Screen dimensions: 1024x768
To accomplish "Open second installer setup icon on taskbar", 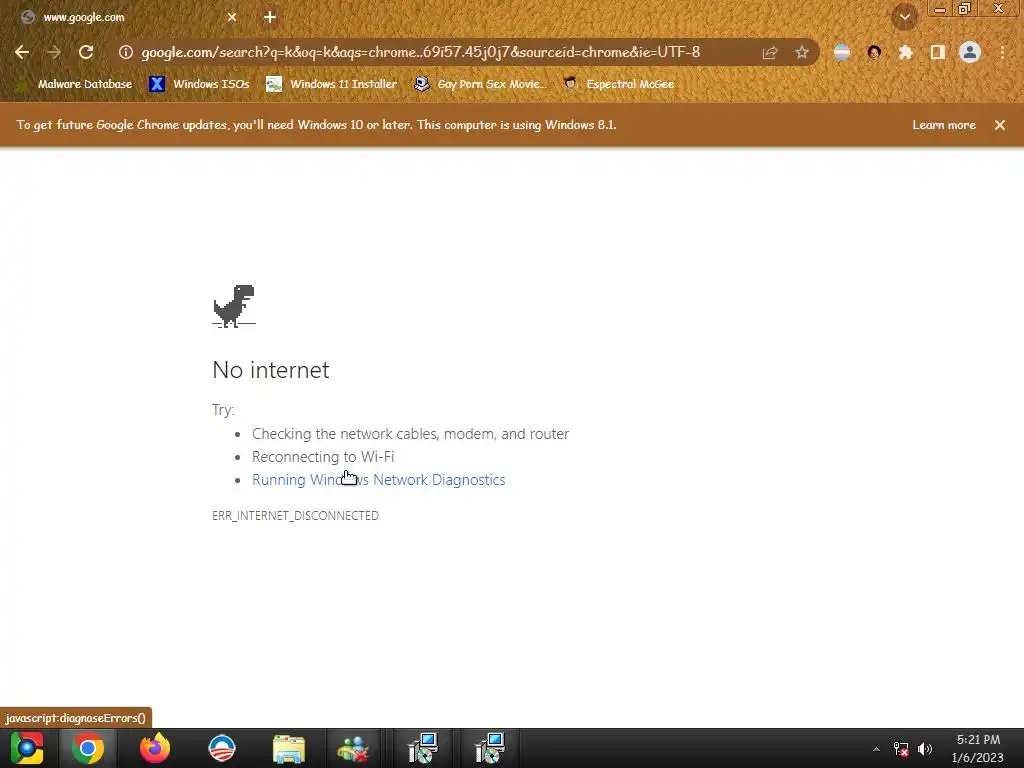I will (x=490, y=748).
